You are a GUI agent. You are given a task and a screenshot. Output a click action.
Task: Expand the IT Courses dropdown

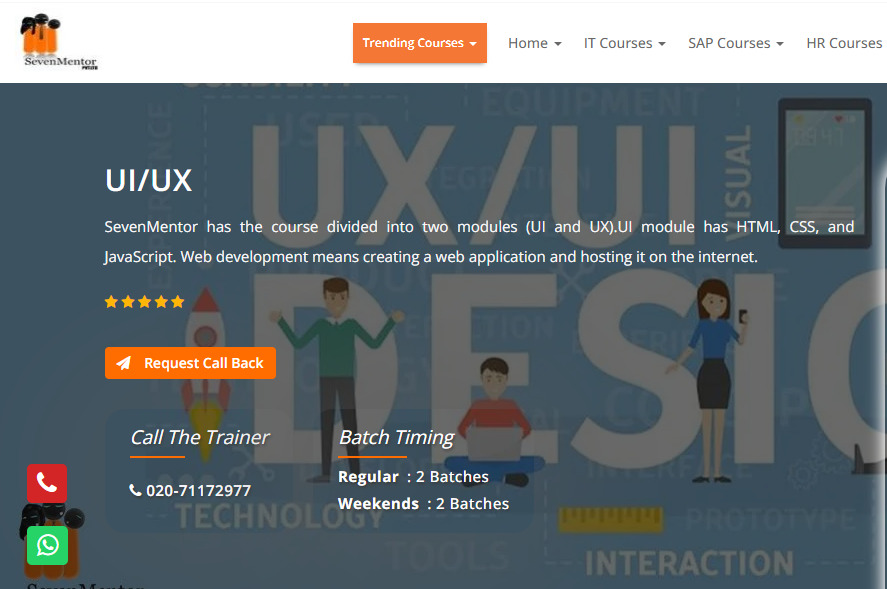(x=624, y=43)
